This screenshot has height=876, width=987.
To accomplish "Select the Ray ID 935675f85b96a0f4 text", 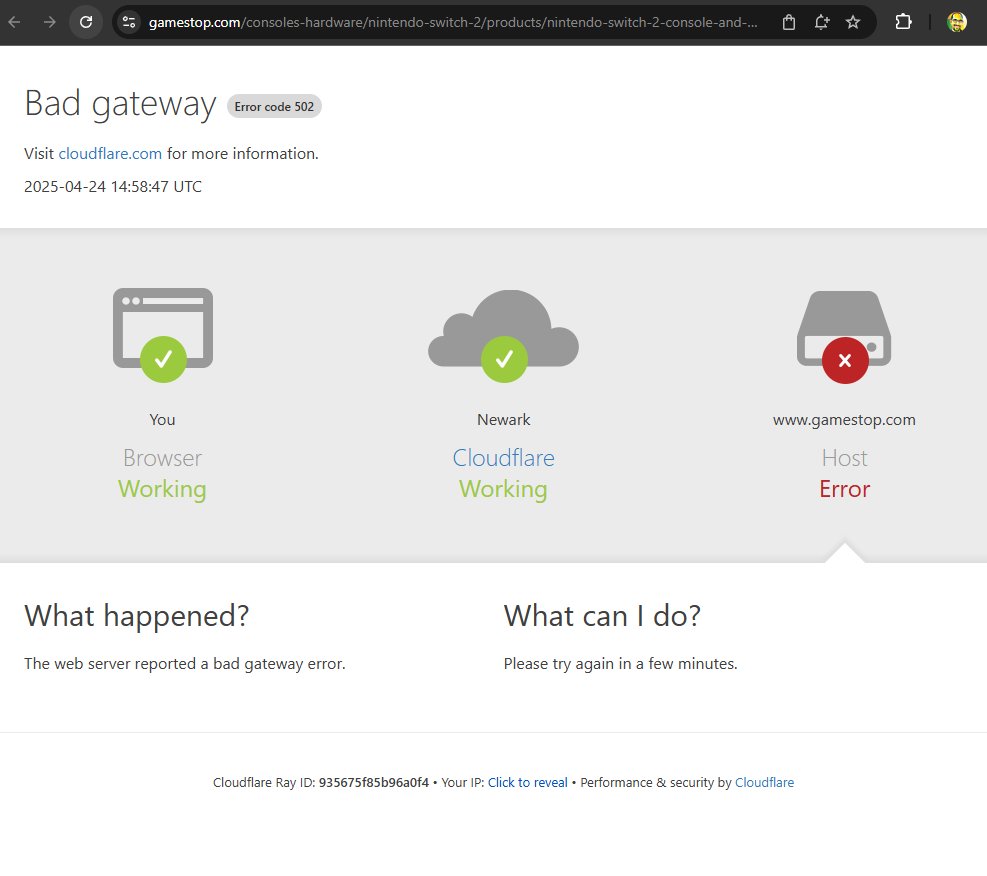I will click(373, 782).
